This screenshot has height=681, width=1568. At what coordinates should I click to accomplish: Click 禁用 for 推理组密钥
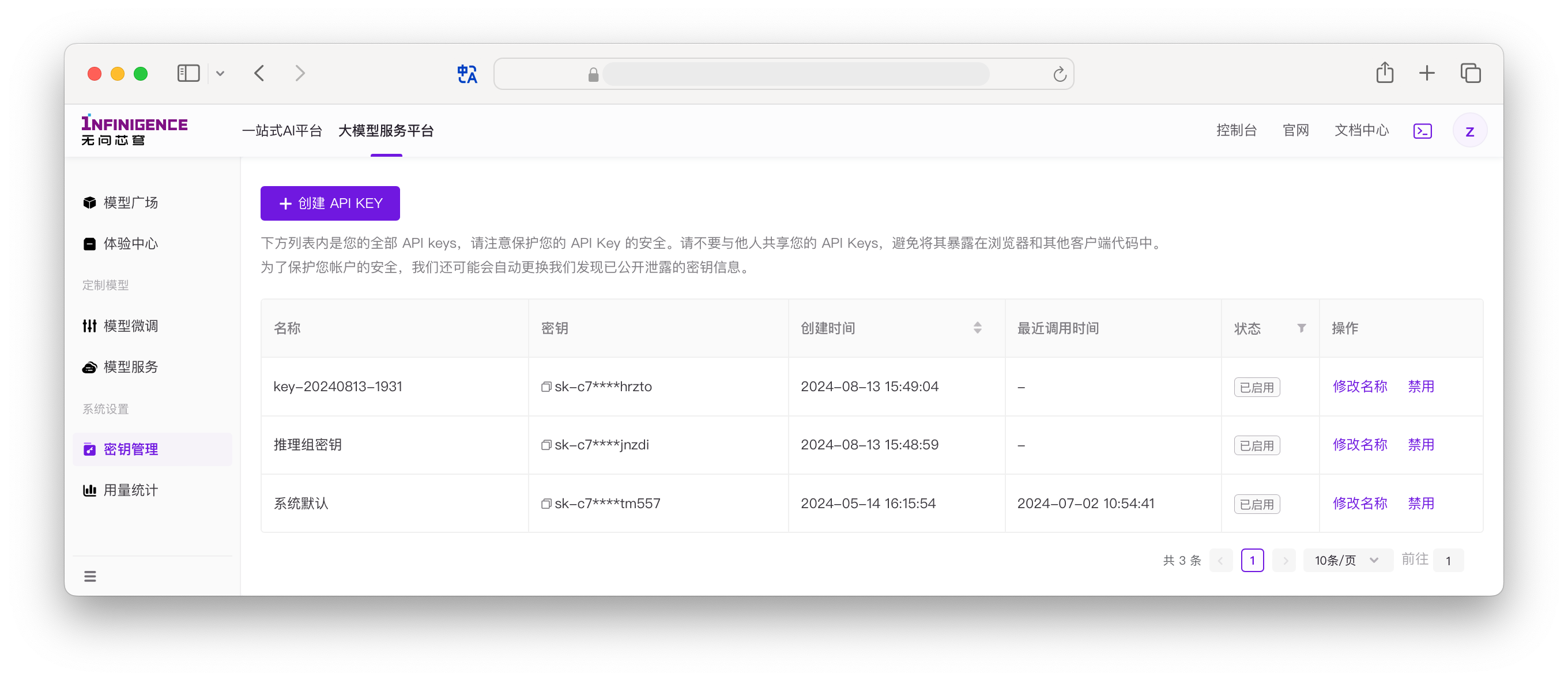tap(1420, 445)
